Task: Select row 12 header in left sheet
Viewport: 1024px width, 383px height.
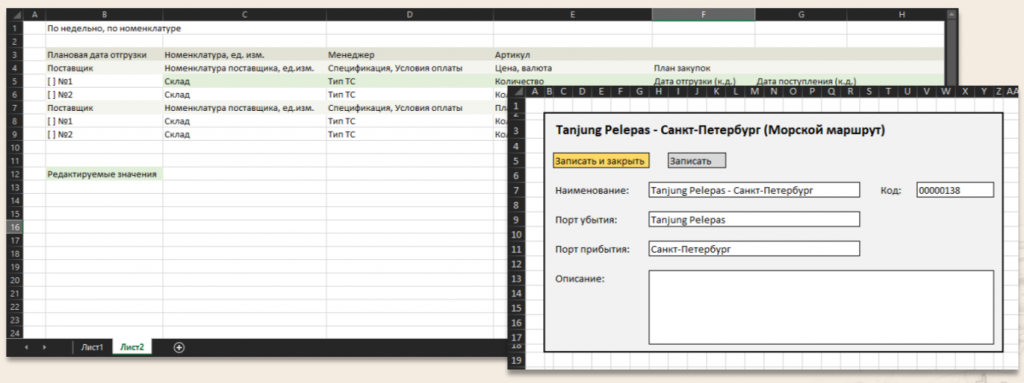Action: pos(14,174)
